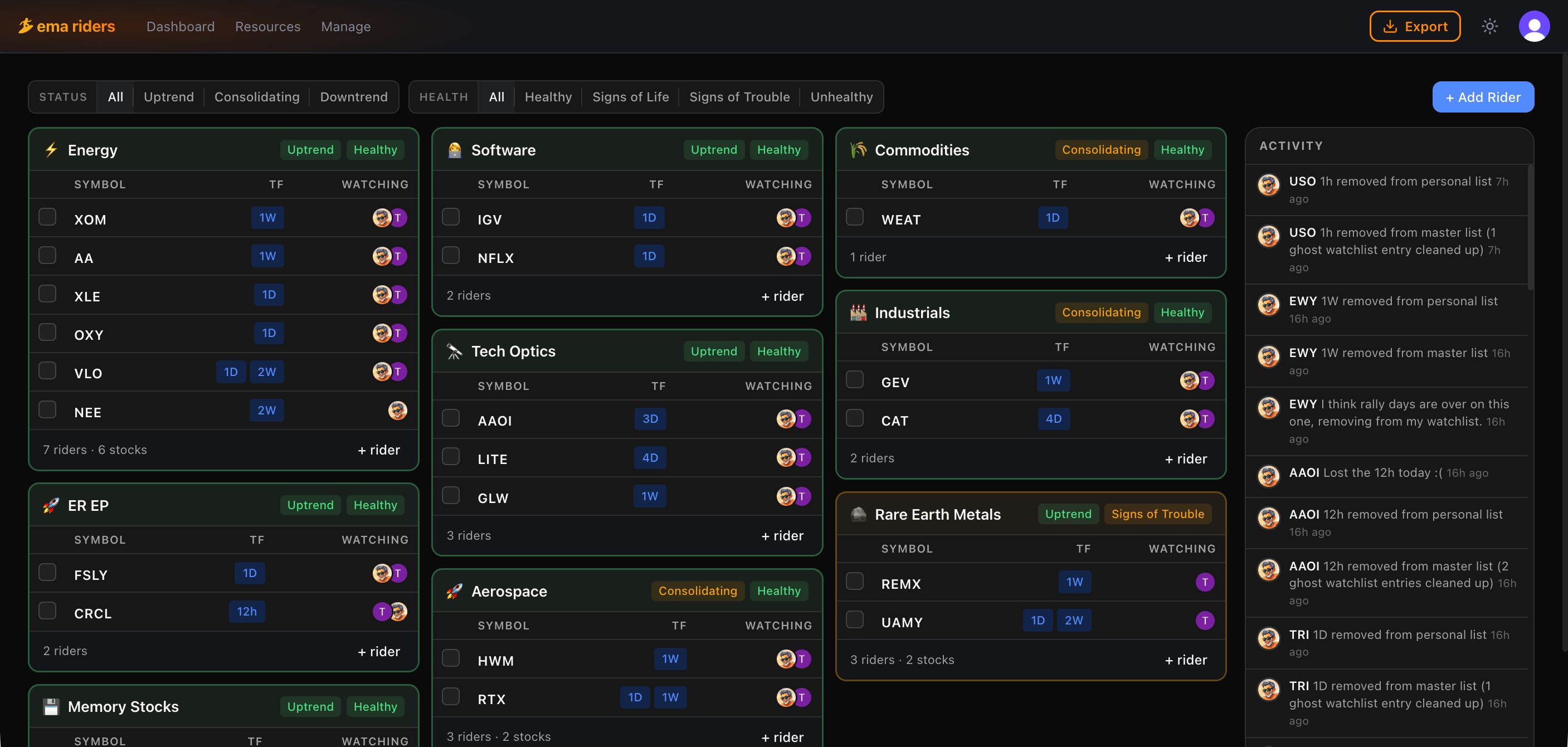Select the NFLX checkbox

(x=451, y=256)
